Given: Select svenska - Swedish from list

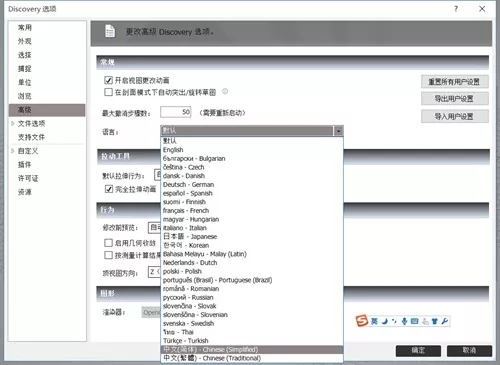Looking at the screenshot, I should pos(252,323).
